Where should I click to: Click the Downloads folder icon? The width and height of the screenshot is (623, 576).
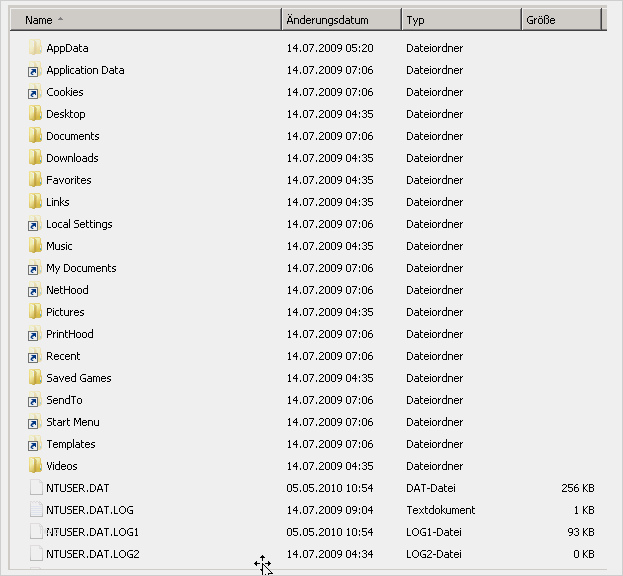click(35, 158)
